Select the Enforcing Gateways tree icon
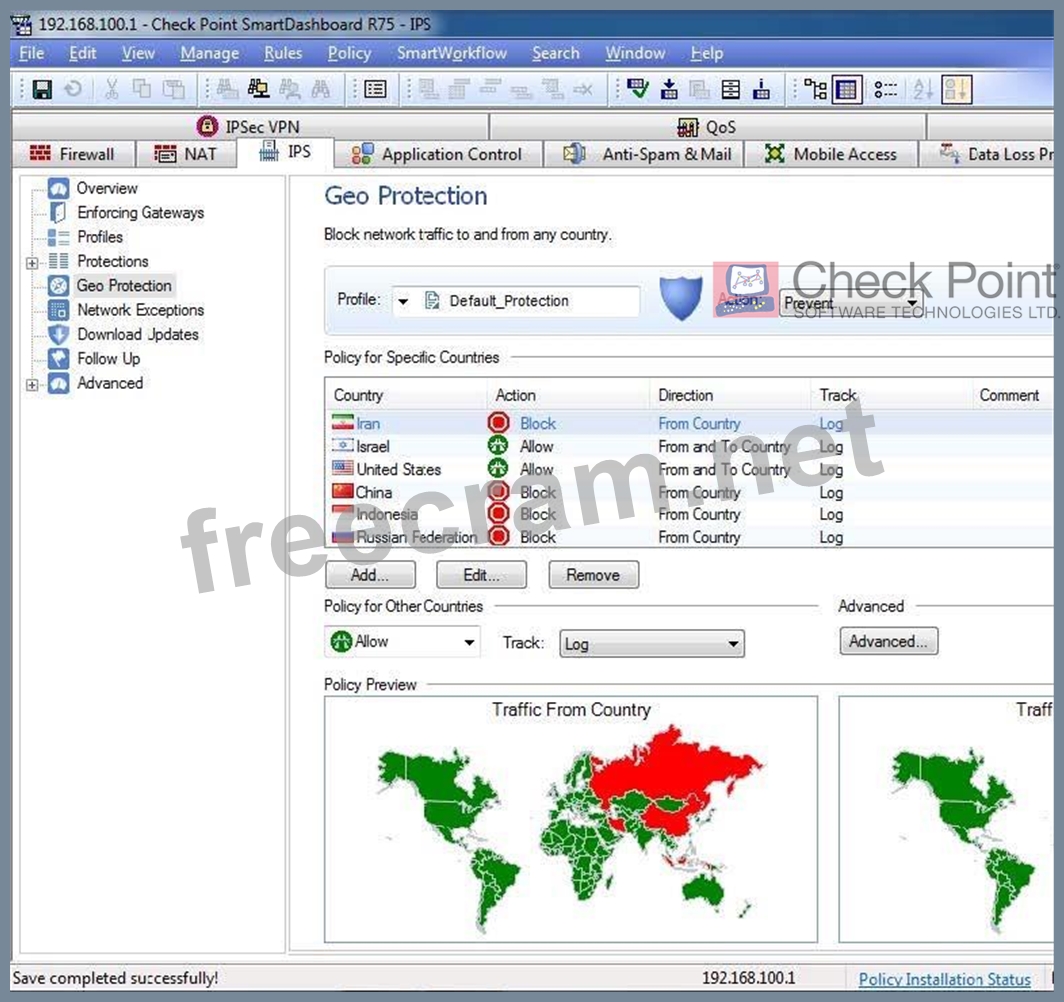The width and height of the screenshot is (1064, 1002). point(58,212)
